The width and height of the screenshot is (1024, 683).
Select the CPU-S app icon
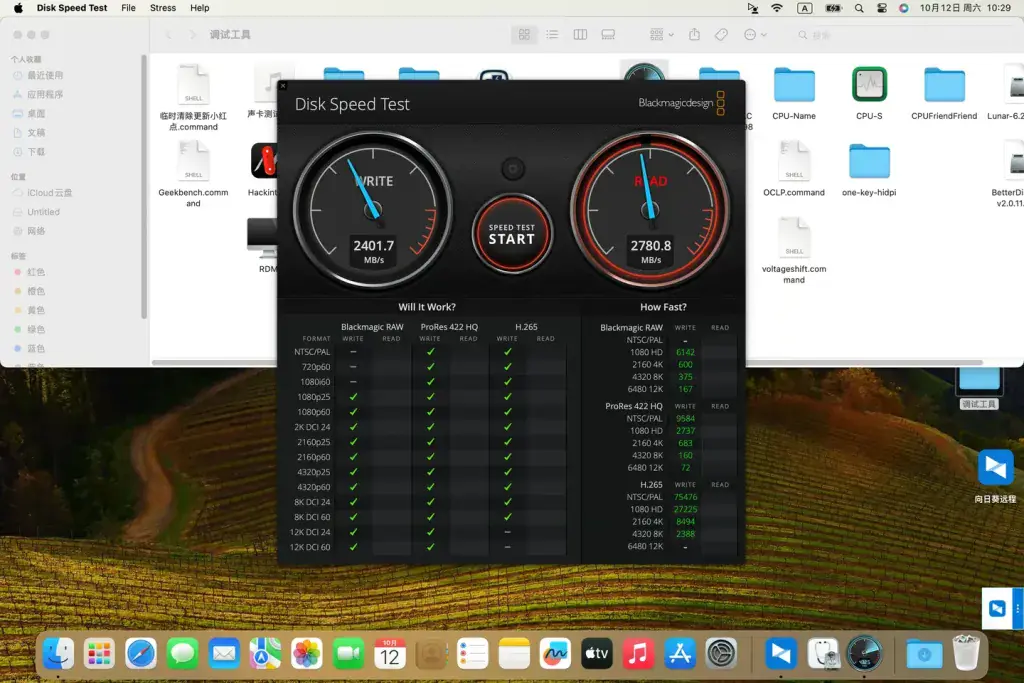(869, 93)
